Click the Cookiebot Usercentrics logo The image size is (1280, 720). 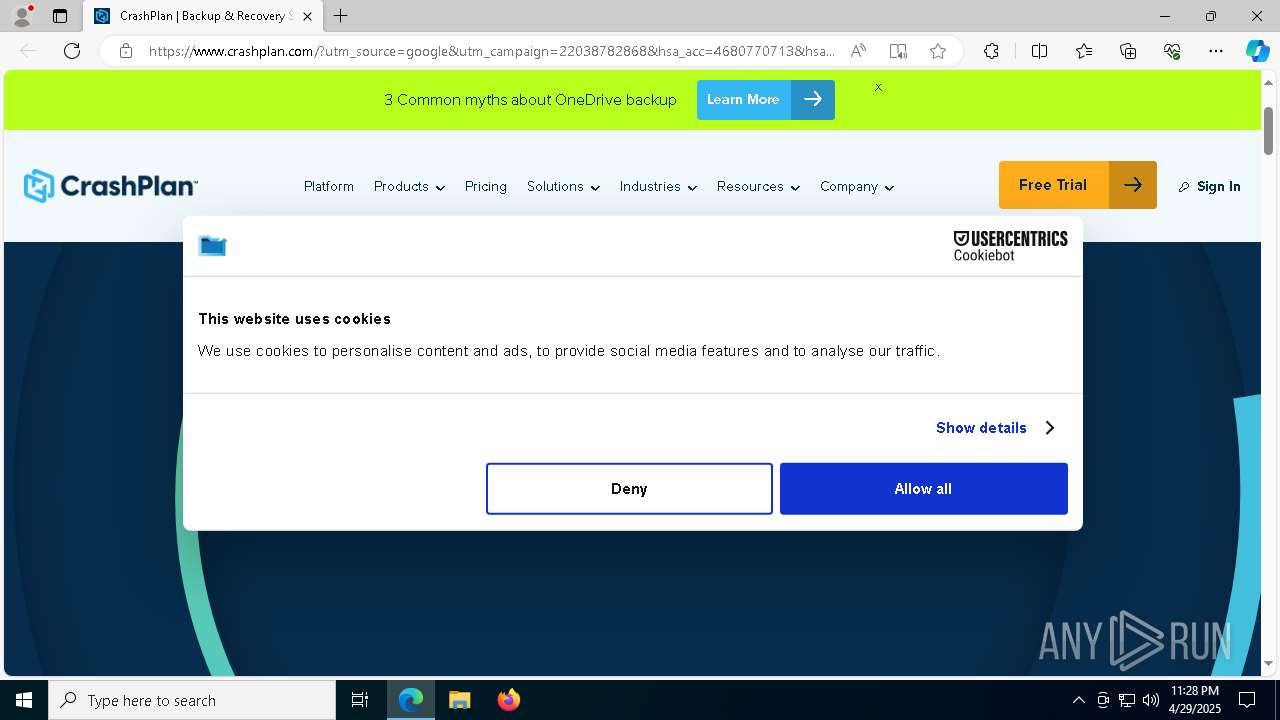pos(1010,246)
